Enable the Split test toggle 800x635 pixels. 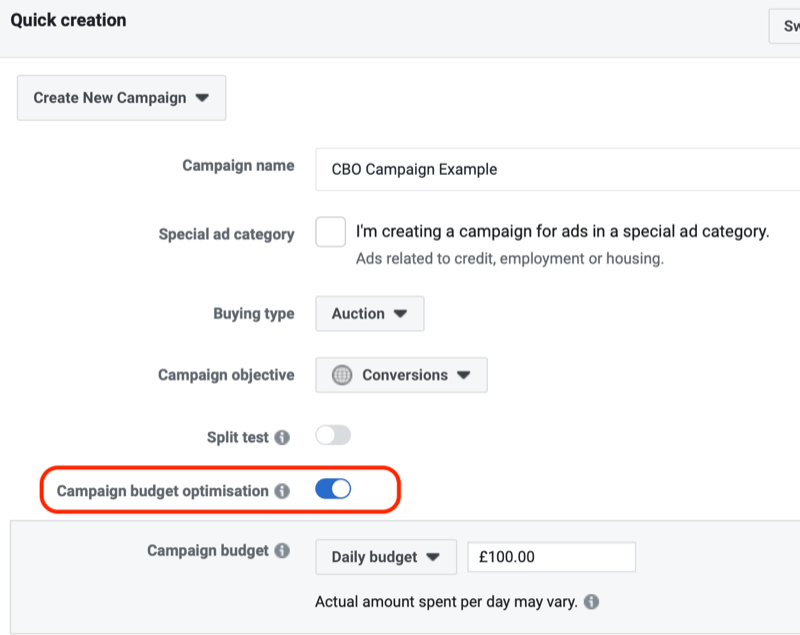click(333, 436)
